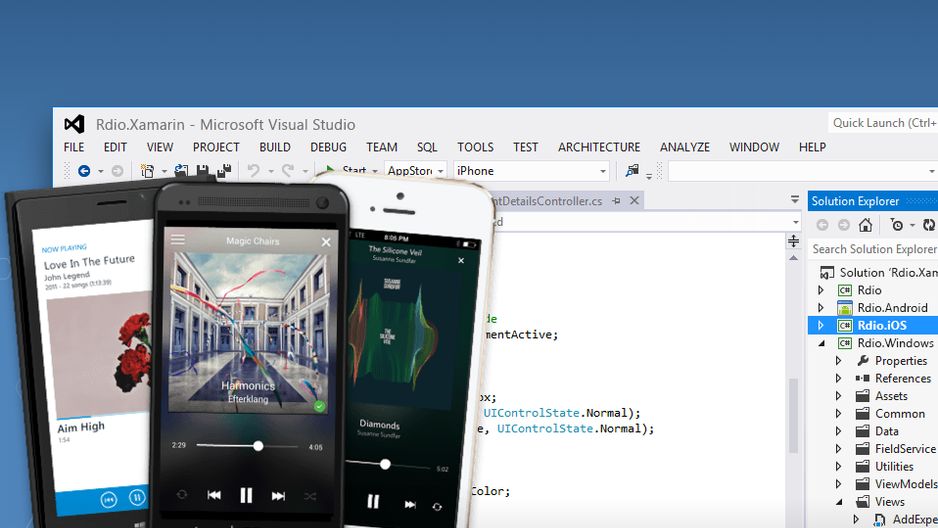Close the DetailsController.cs document tab
Viewport: 938px width, 528px height.
click(635, 201)
